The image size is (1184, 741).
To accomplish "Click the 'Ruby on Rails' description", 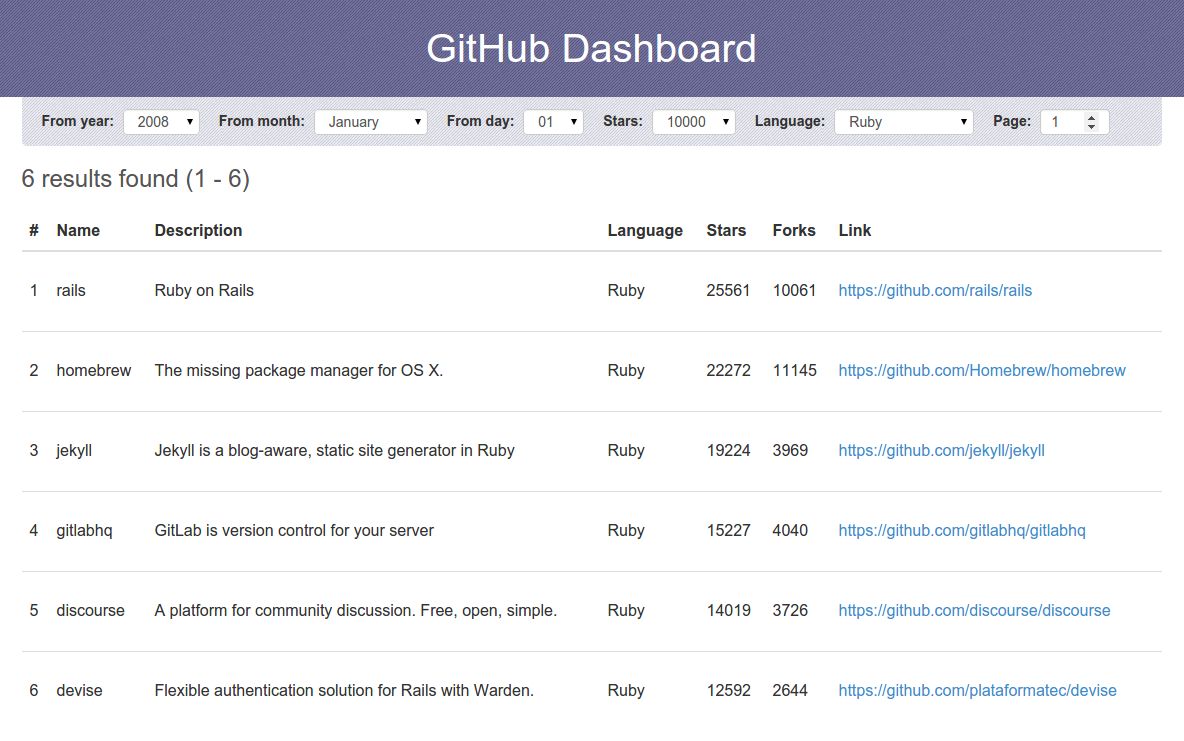I will [204, 291].
